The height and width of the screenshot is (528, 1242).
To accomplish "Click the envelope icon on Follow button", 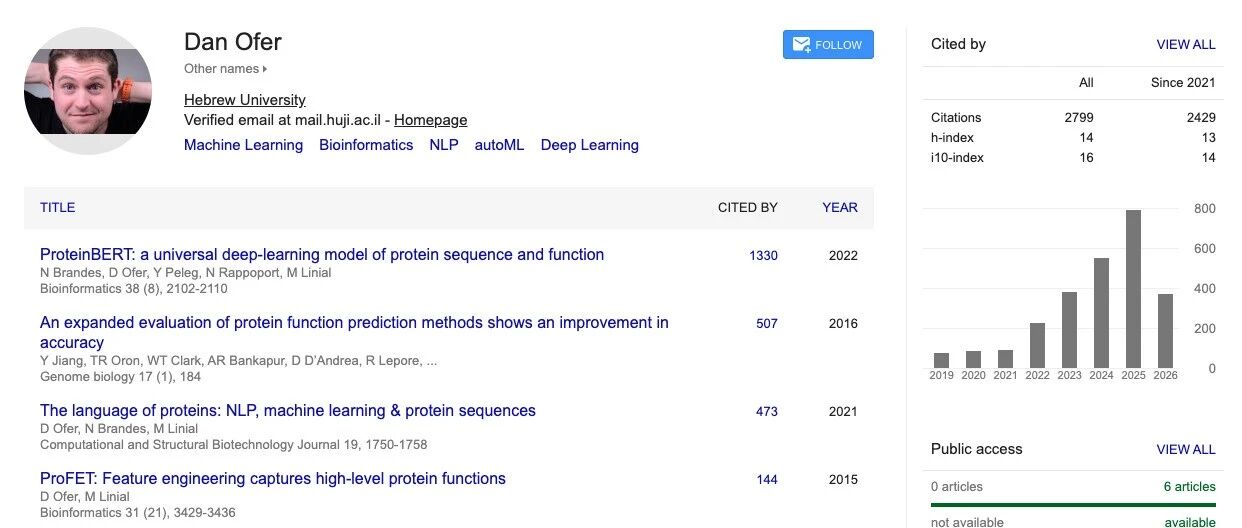I will click(x=801, y=45).
